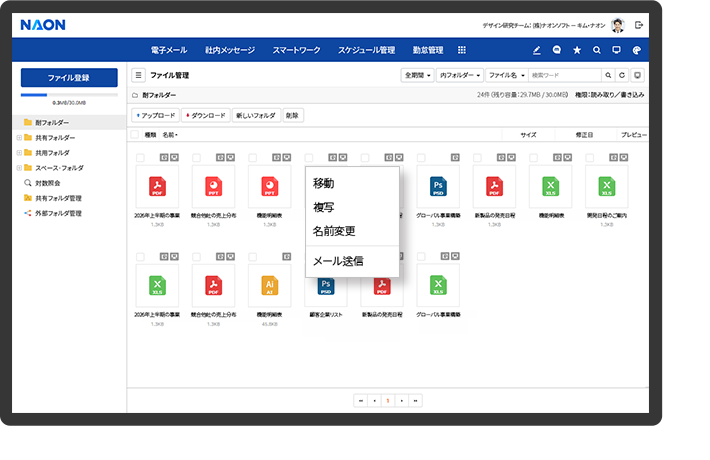Click the pencil compose icon in the top bar

pos(537,50)
